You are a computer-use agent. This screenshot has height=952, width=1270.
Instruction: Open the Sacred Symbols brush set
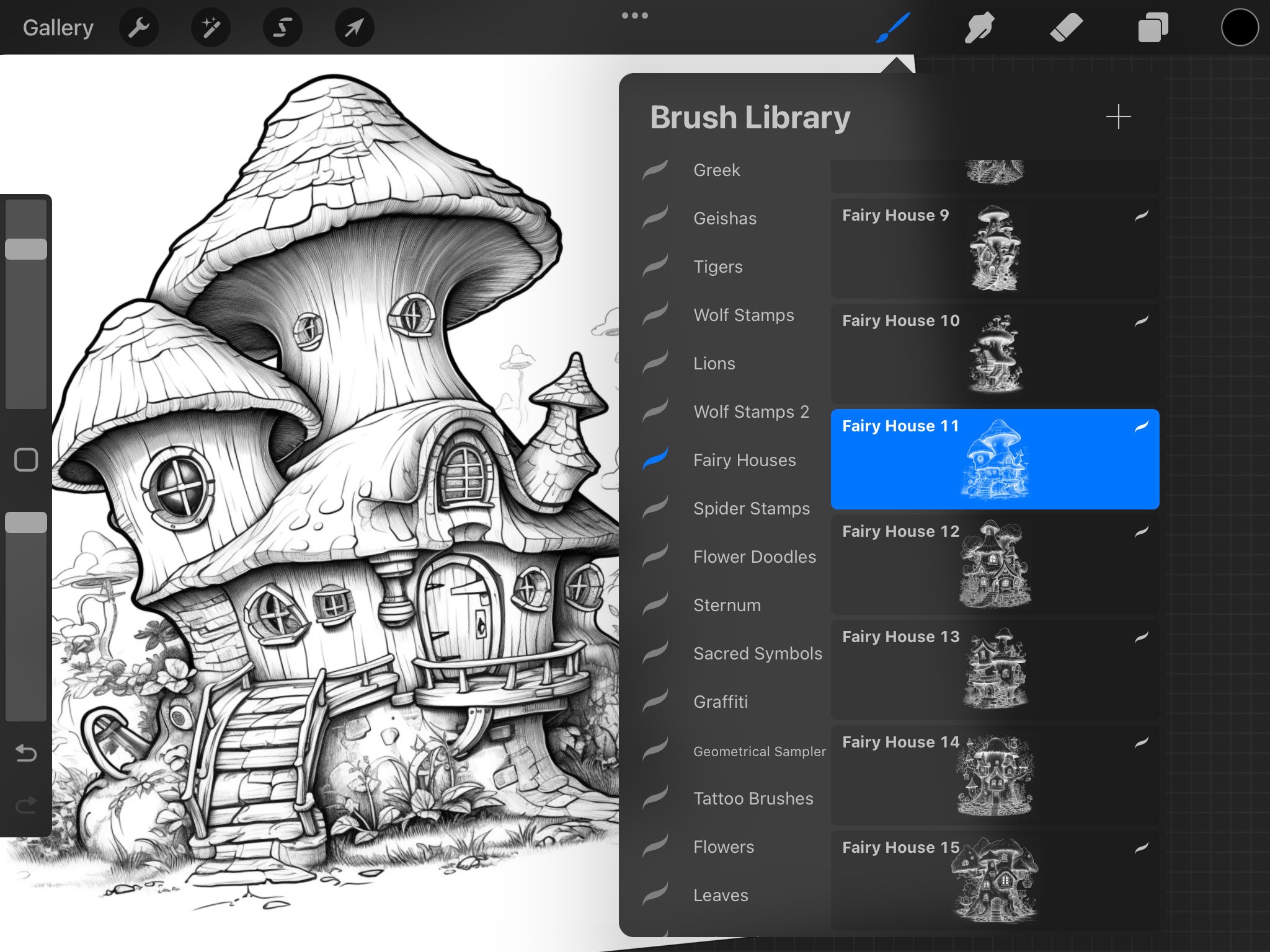tap(758, 653)
